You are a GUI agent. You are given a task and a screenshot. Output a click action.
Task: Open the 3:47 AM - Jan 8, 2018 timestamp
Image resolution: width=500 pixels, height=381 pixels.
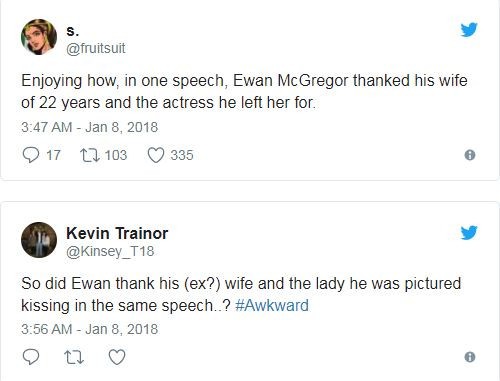(89, 127)
